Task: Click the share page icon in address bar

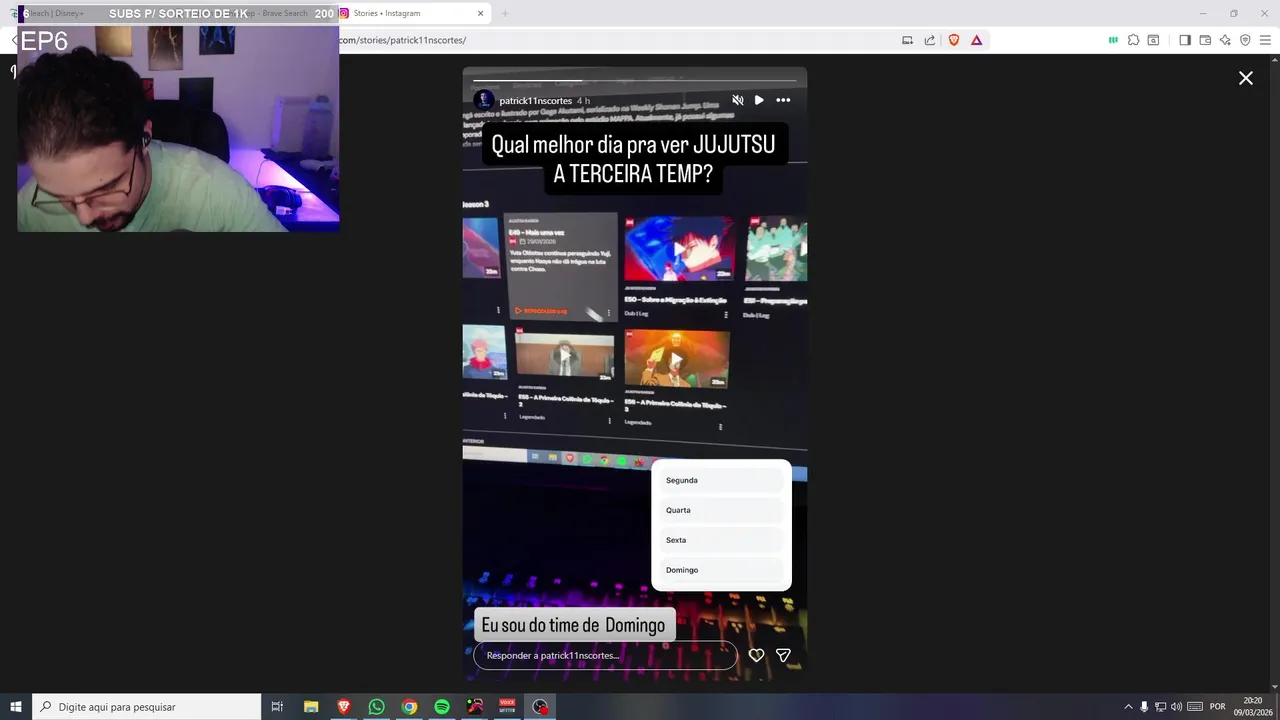Action: 930,40
